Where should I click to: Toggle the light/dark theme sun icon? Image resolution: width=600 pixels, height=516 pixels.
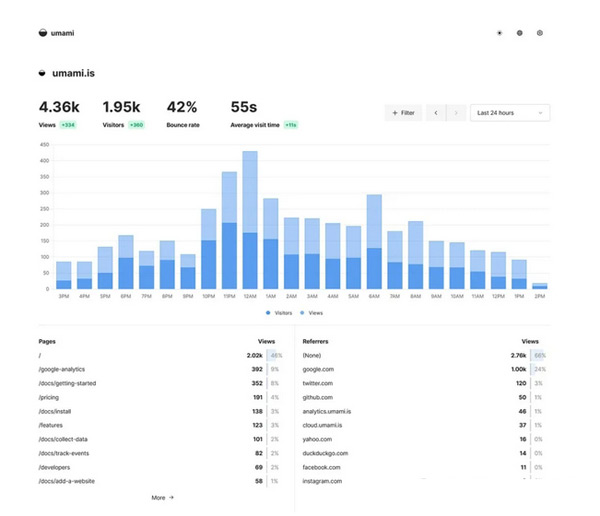tap(499, 33)
